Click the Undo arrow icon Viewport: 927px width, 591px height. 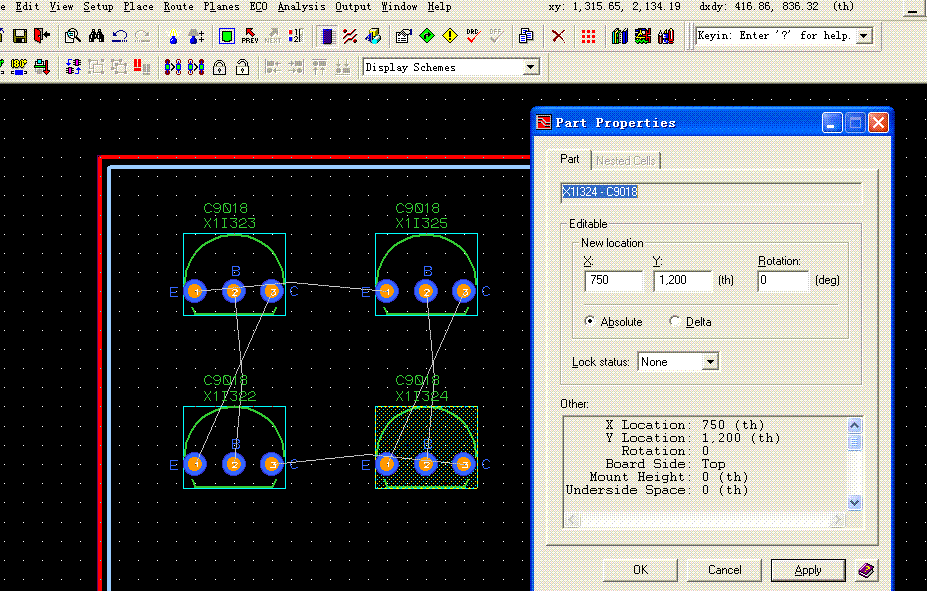tap(119, 36)
